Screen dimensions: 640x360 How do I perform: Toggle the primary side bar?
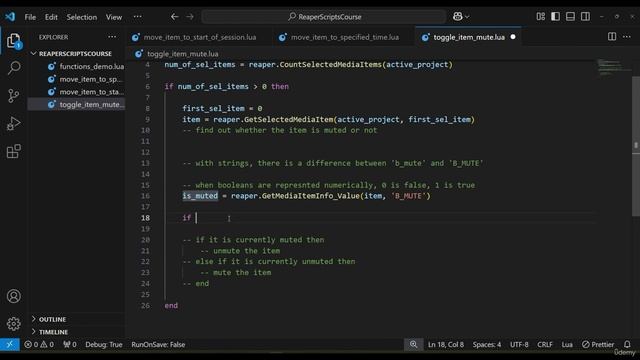[555, 17]
